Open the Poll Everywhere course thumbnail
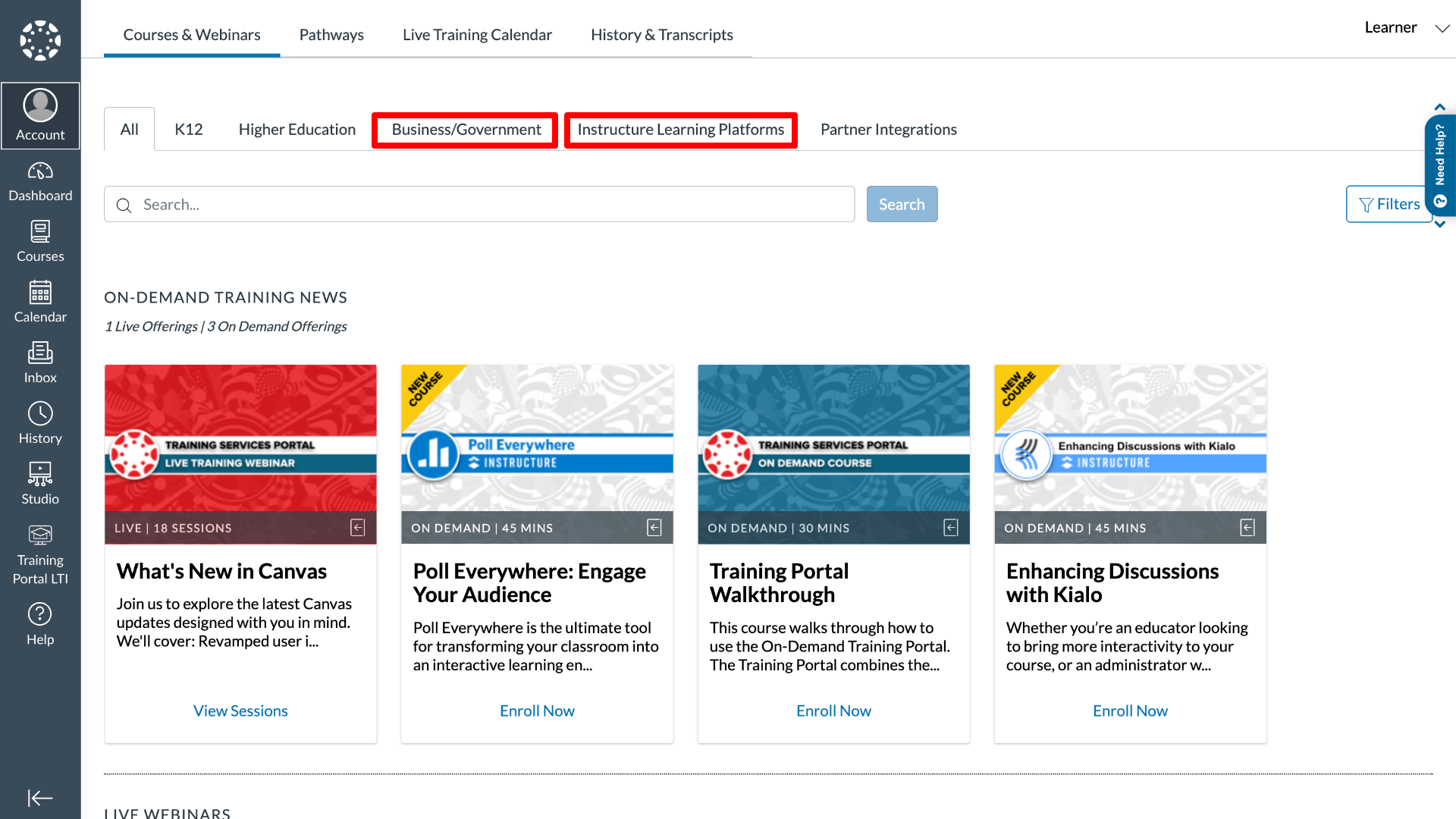 point(537,453)
